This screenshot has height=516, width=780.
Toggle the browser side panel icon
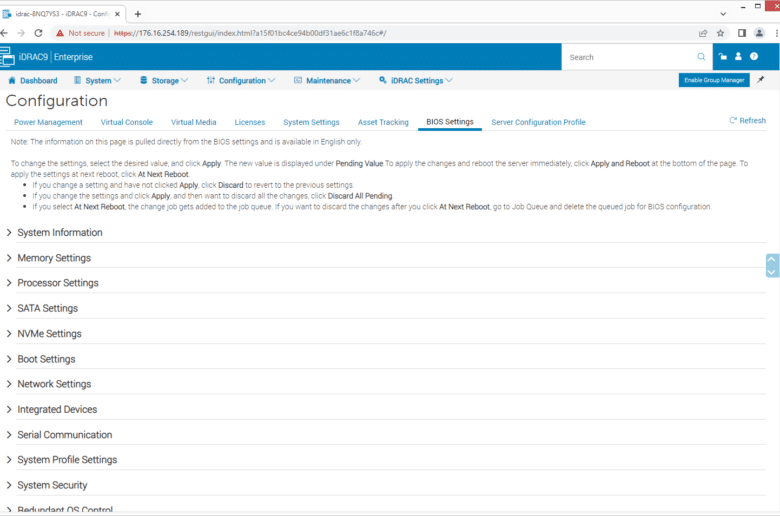pos(742,33)
